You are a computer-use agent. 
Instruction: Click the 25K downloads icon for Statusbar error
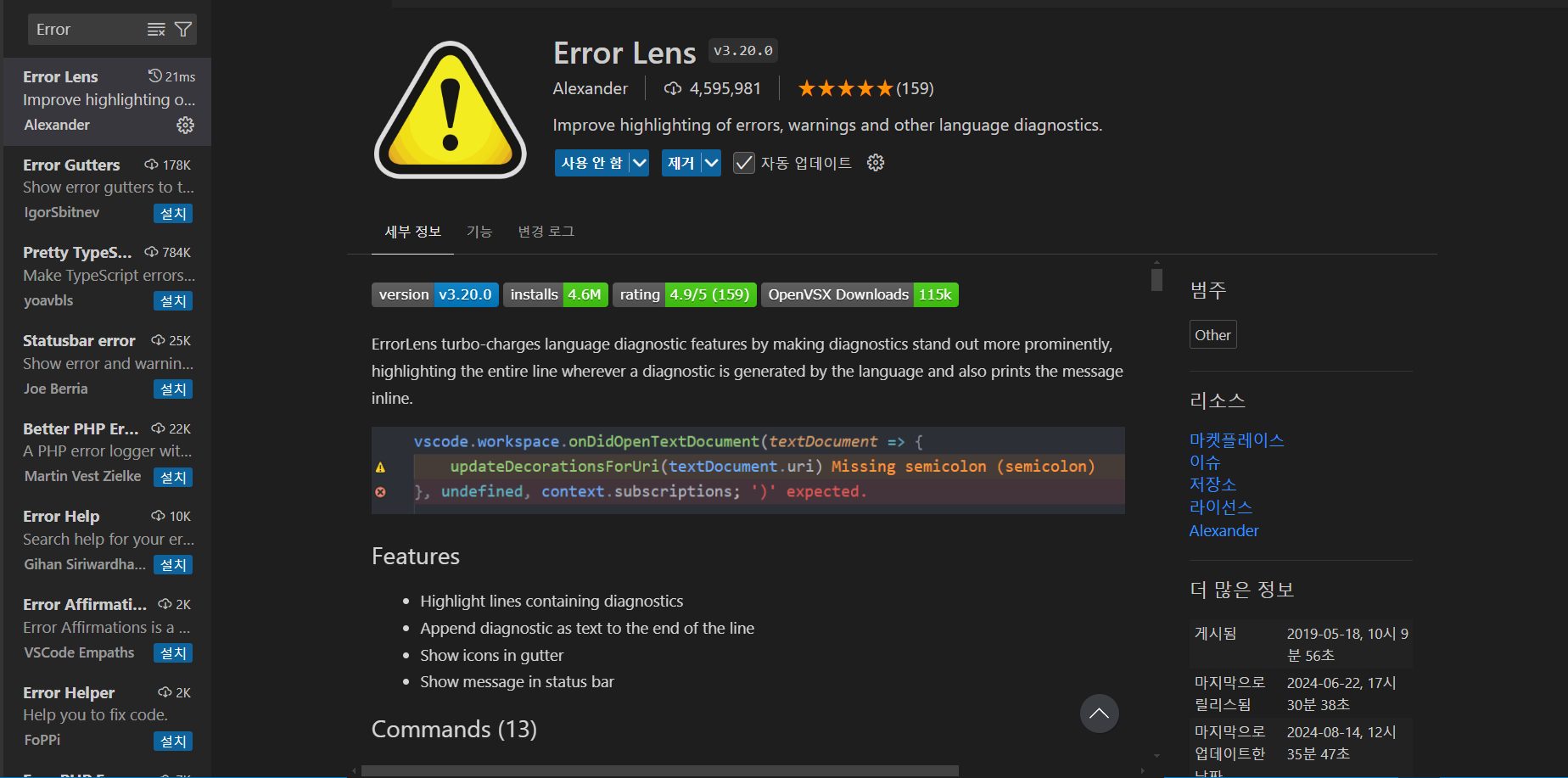(x=158, y=340)
